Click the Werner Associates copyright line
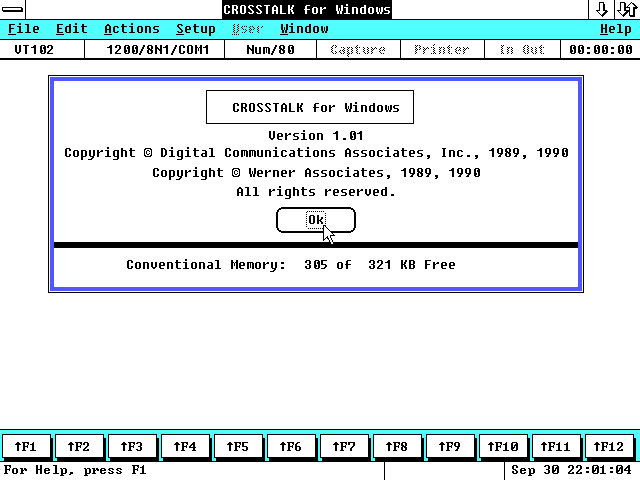 pos(316,173)
